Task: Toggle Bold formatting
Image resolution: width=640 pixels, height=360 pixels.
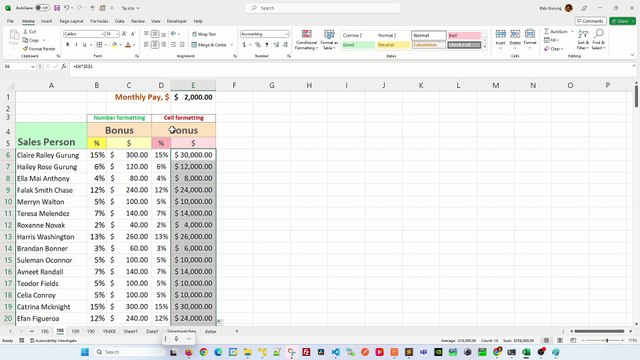Action: (67, 44)
